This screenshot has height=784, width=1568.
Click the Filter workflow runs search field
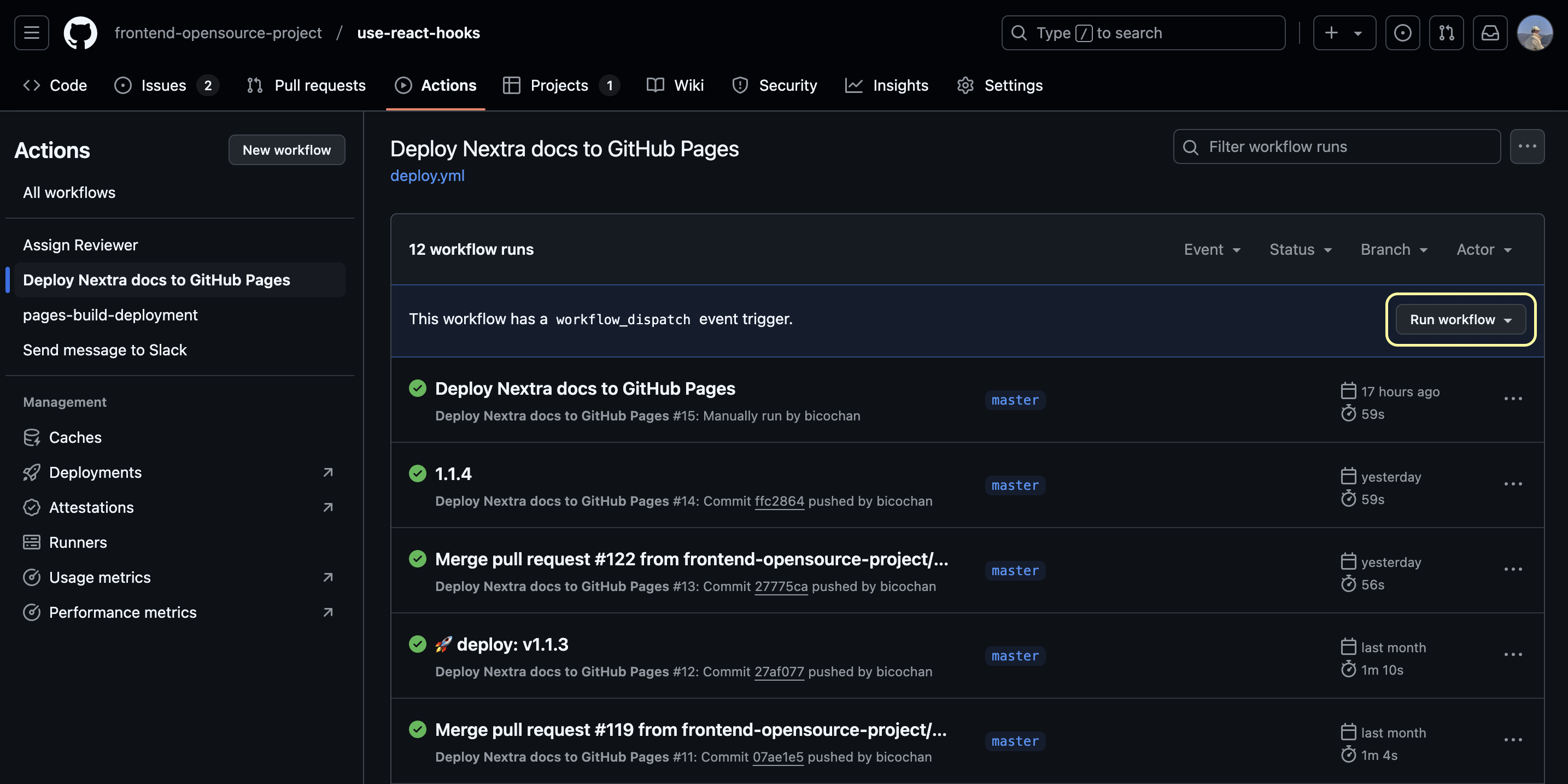click(x=1336, y=146)
